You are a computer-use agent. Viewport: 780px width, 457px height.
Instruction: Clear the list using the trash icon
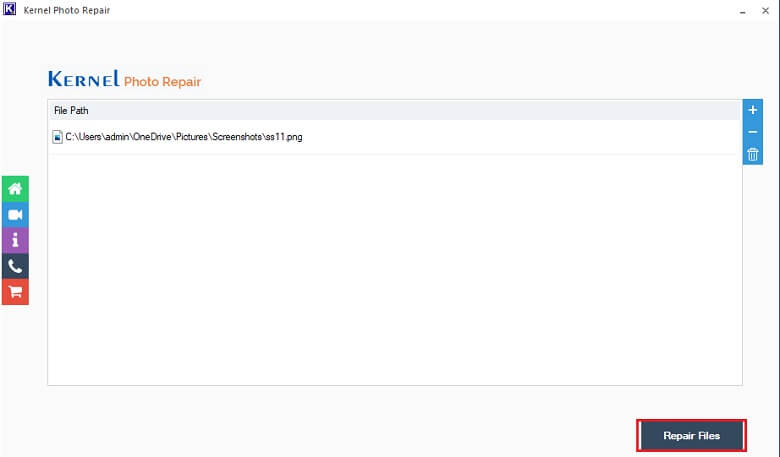pyautogui.click(x=753, y=154)
